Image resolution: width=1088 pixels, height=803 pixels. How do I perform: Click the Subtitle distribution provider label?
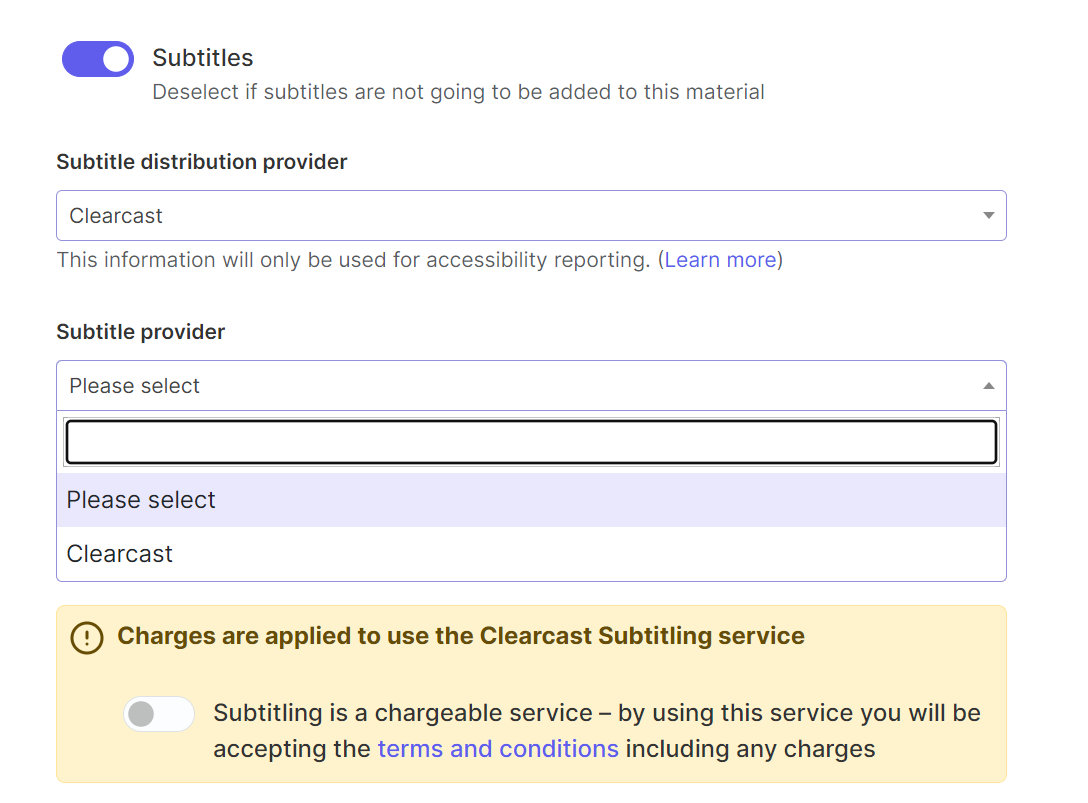click(202, 162)
